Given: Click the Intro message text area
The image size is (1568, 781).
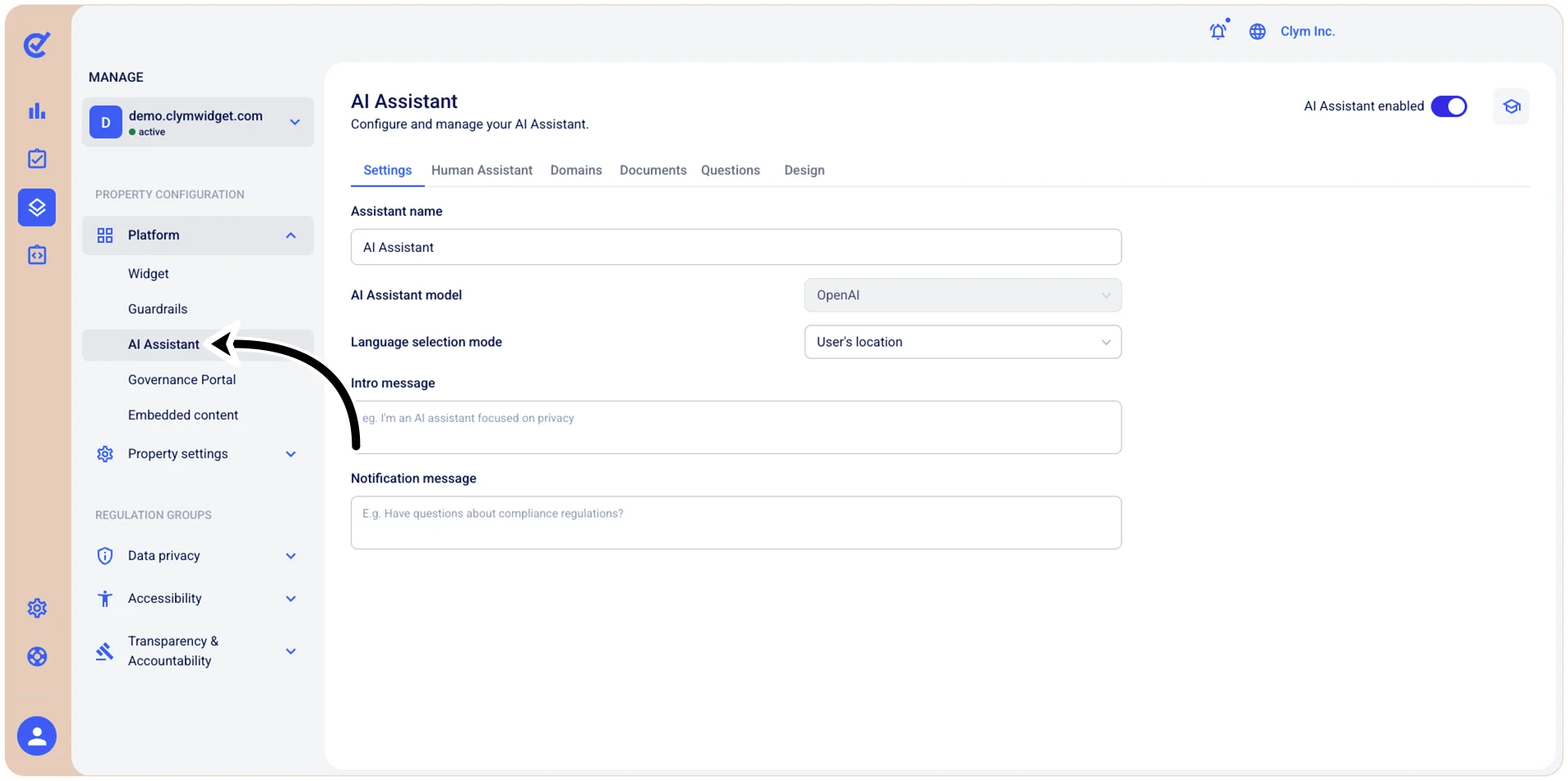Looking at the screenshot, I should [x=736, y=427].
